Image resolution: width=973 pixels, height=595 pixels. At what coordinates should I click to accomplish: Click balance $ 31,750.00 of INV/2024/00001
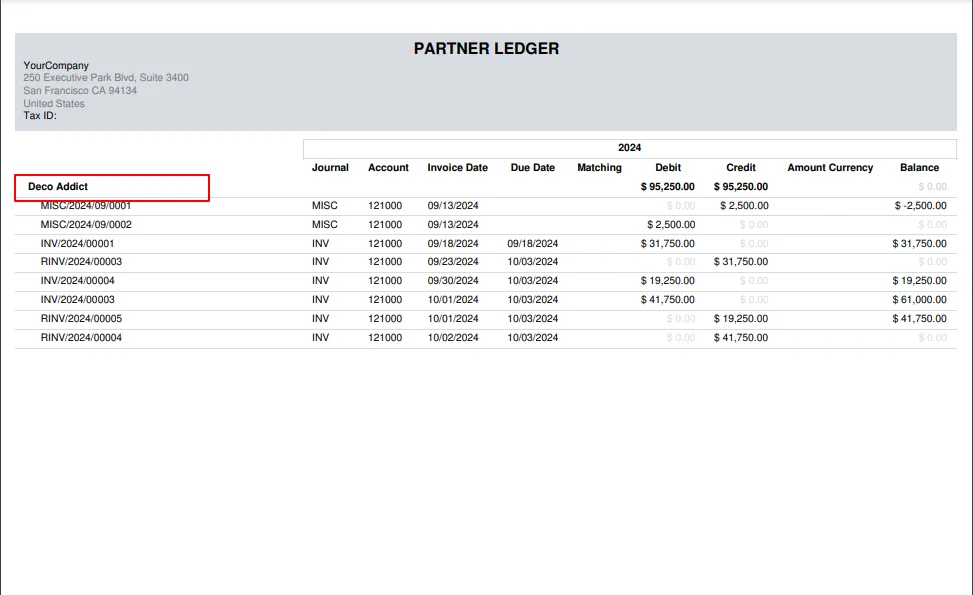tap(920, 244)
